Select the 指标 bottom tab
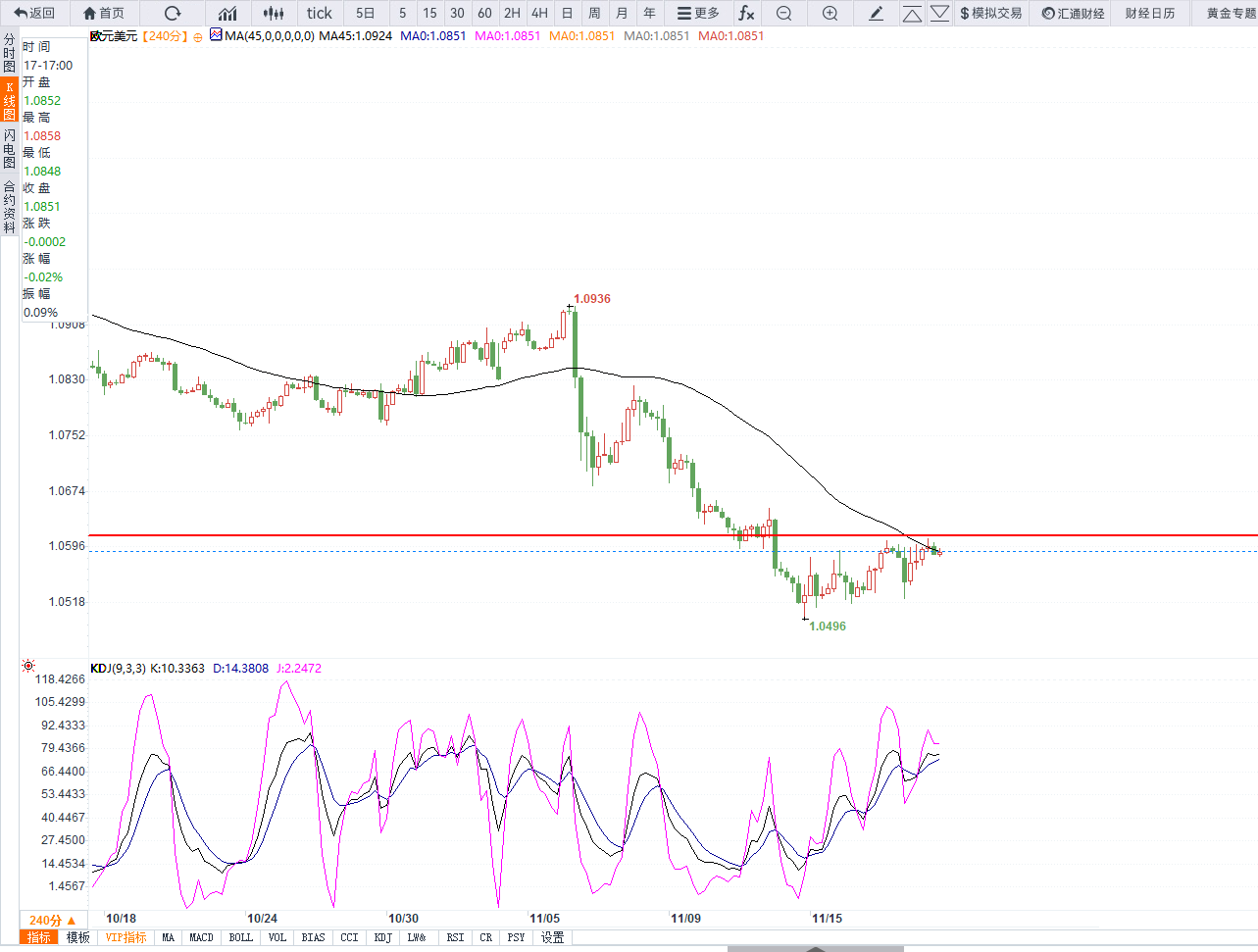This screenshot has height=952, width=1258. [38, 937]
